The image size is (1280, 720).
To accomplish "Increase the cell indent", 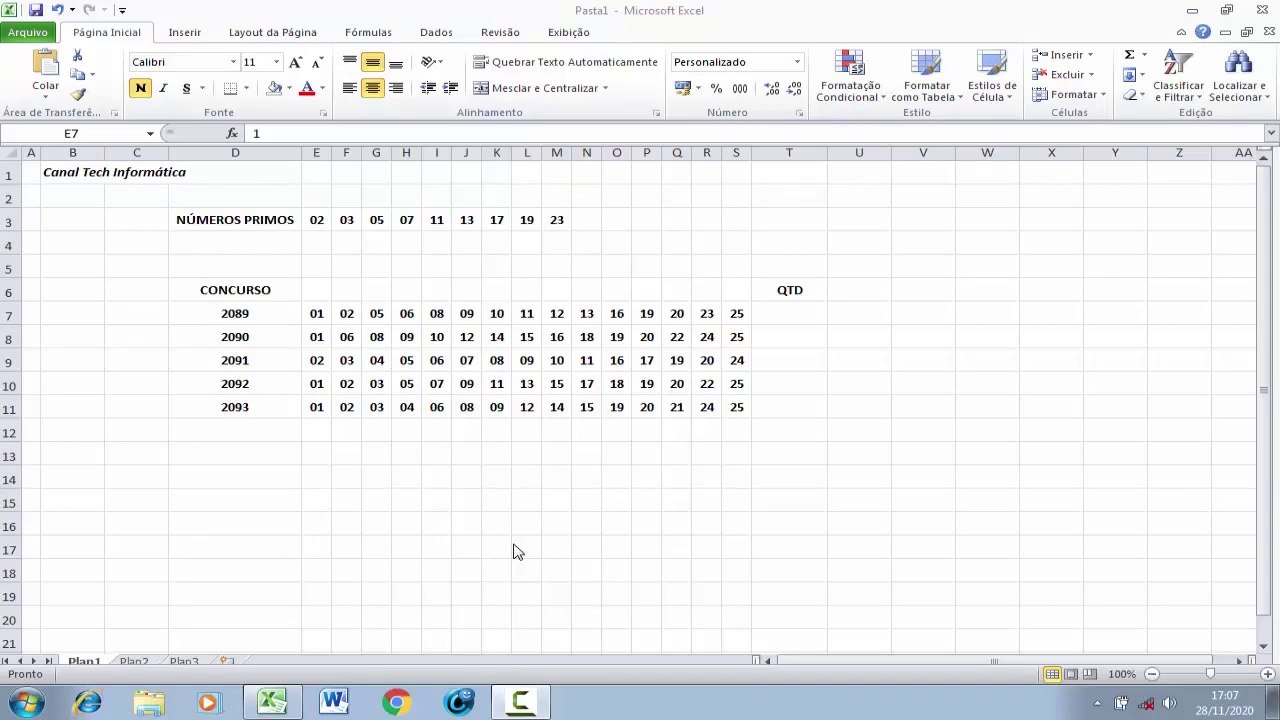I will click(450, 88).
